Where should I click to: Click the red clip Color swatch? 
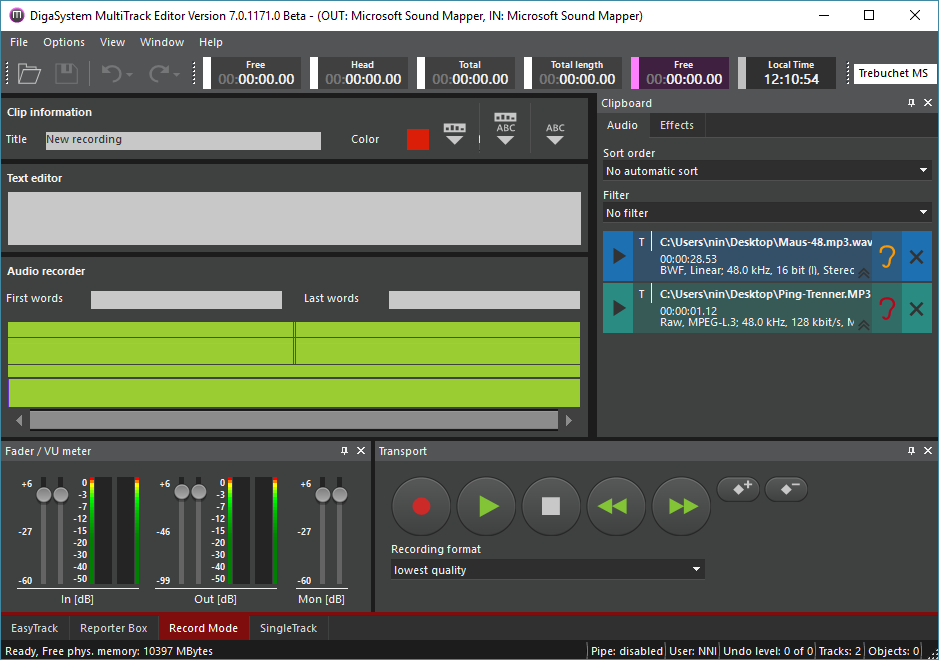[x=418, y=140]
